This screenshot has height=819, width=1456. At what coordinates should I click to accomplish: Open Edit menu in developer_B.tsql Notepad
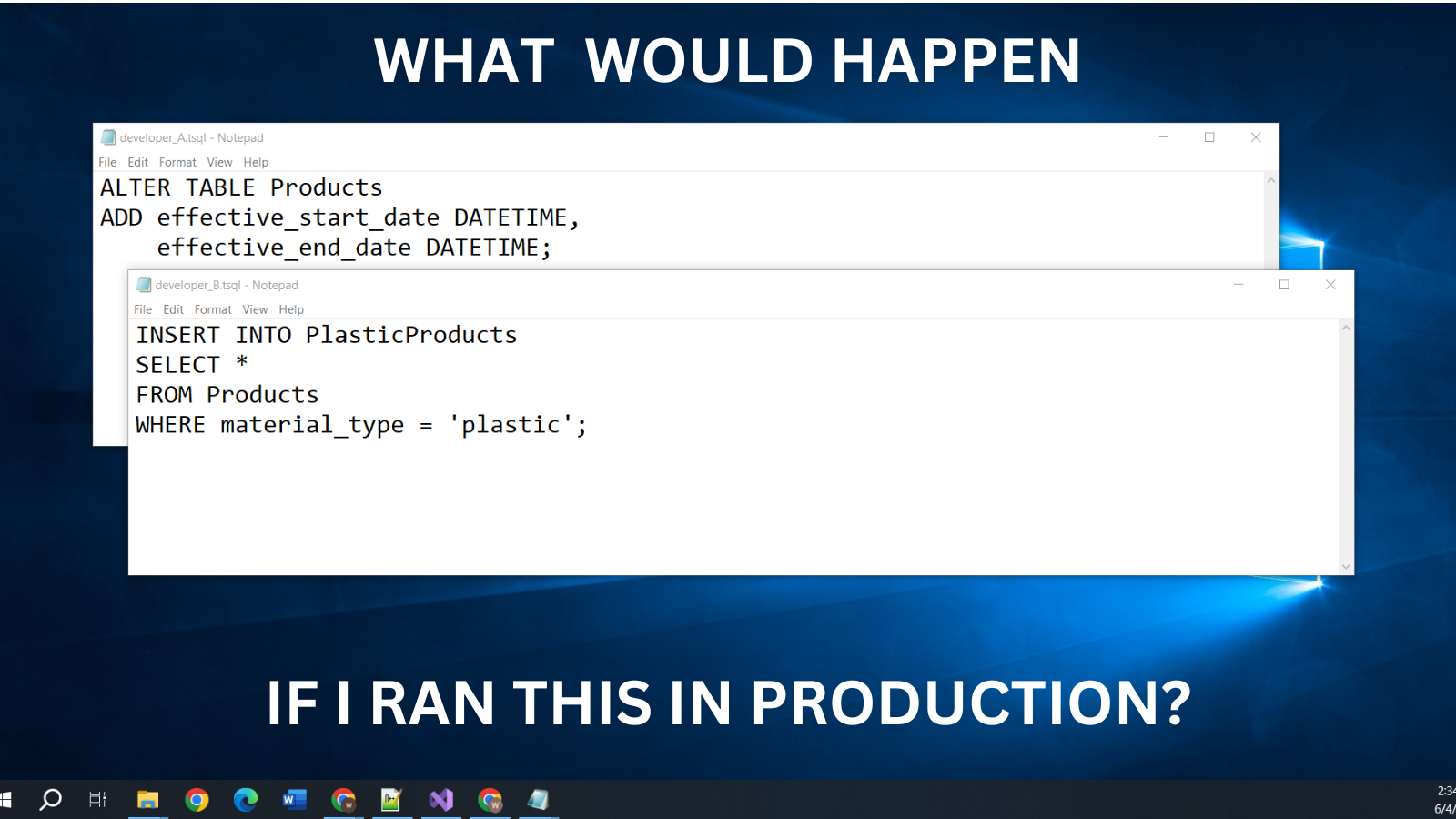click(x=173, y=309)
